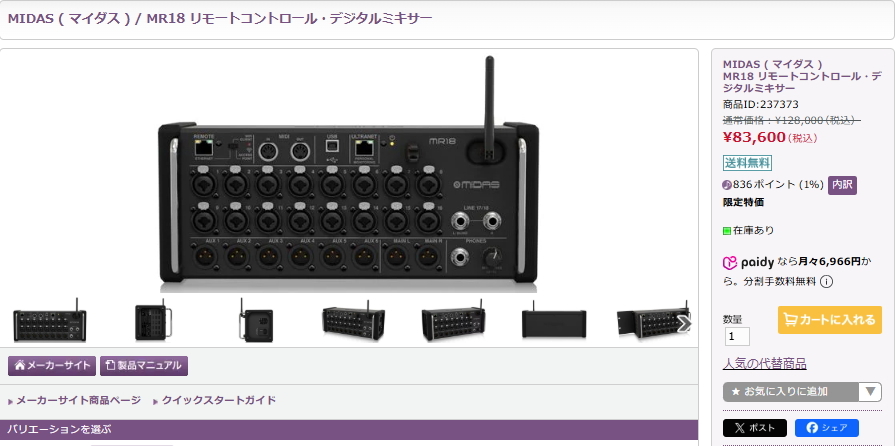Click the 通常価格 strikethrough price
895x446 pixels.
tap(792, 120)
